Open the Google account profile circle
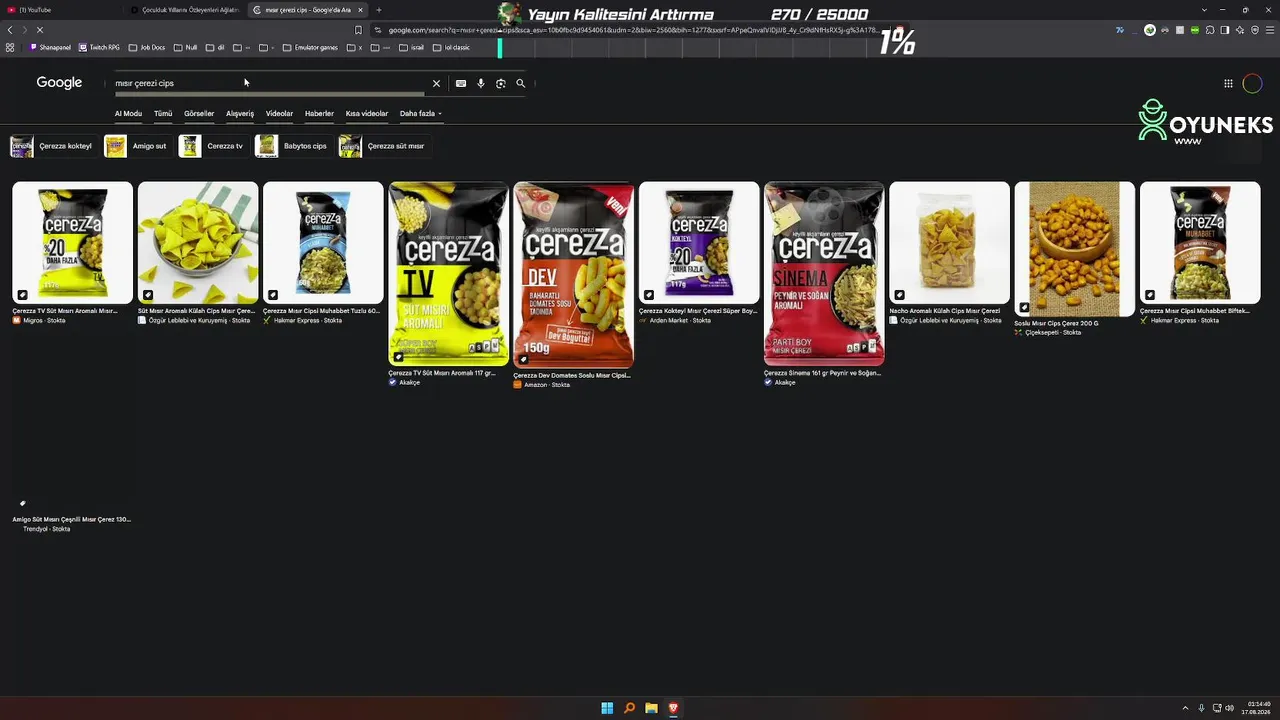 point(1252,83)
